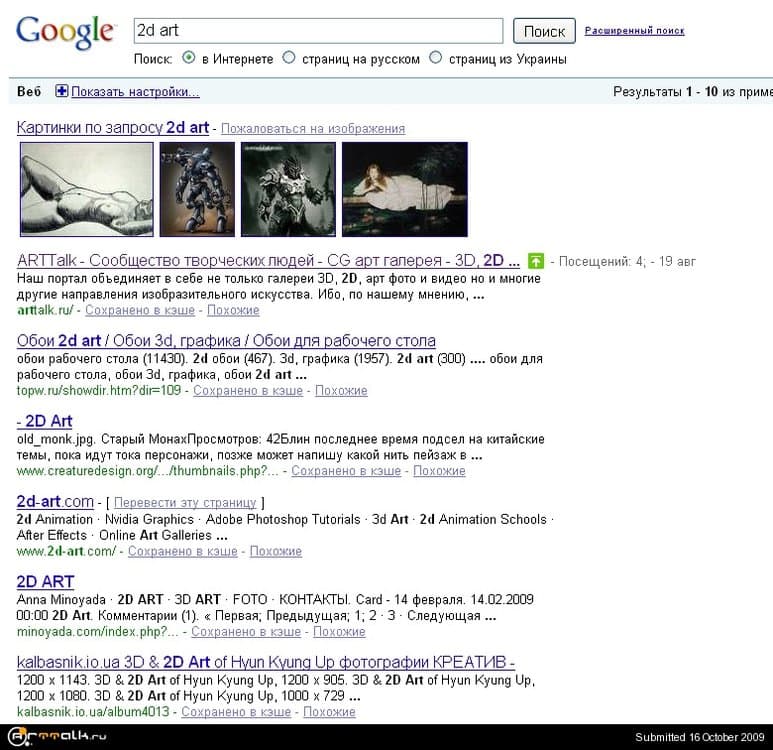
Task: Open 'Обои 2d art / Обои 3d' result
Action: (226, 341)
